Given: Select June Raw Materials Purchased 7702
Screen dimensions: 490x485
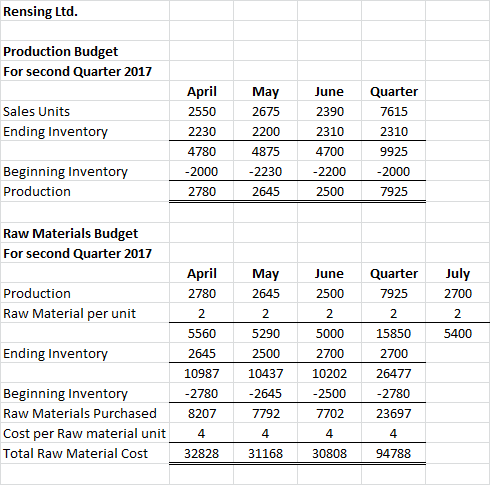Looking at the screenshot, I should pyautogui.click(x=330, y=414).
